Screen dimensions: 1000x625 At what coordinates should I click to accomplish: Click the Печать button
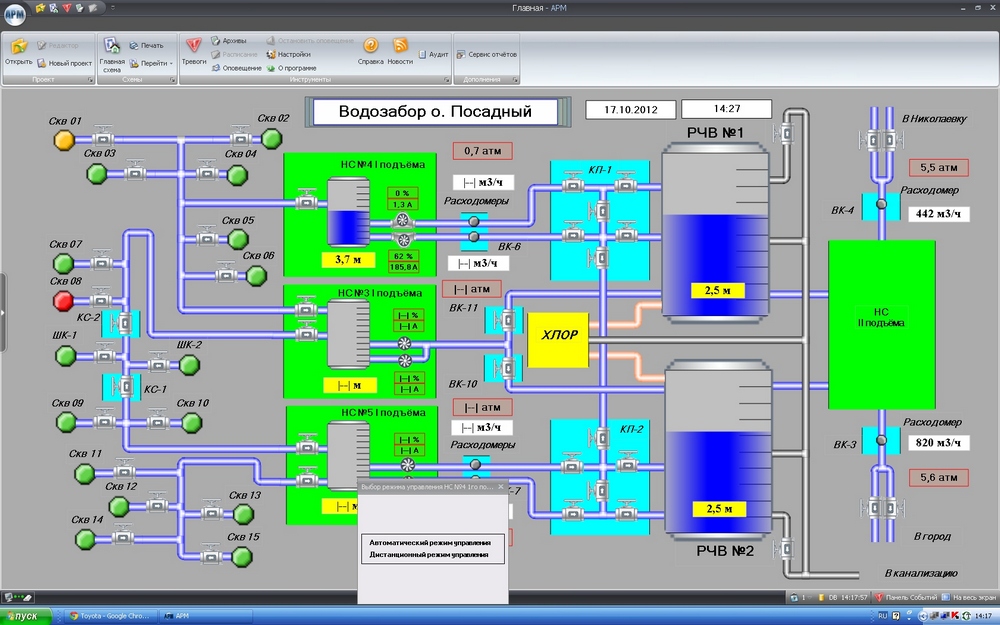pyautogui.click(x=146, y=45)
